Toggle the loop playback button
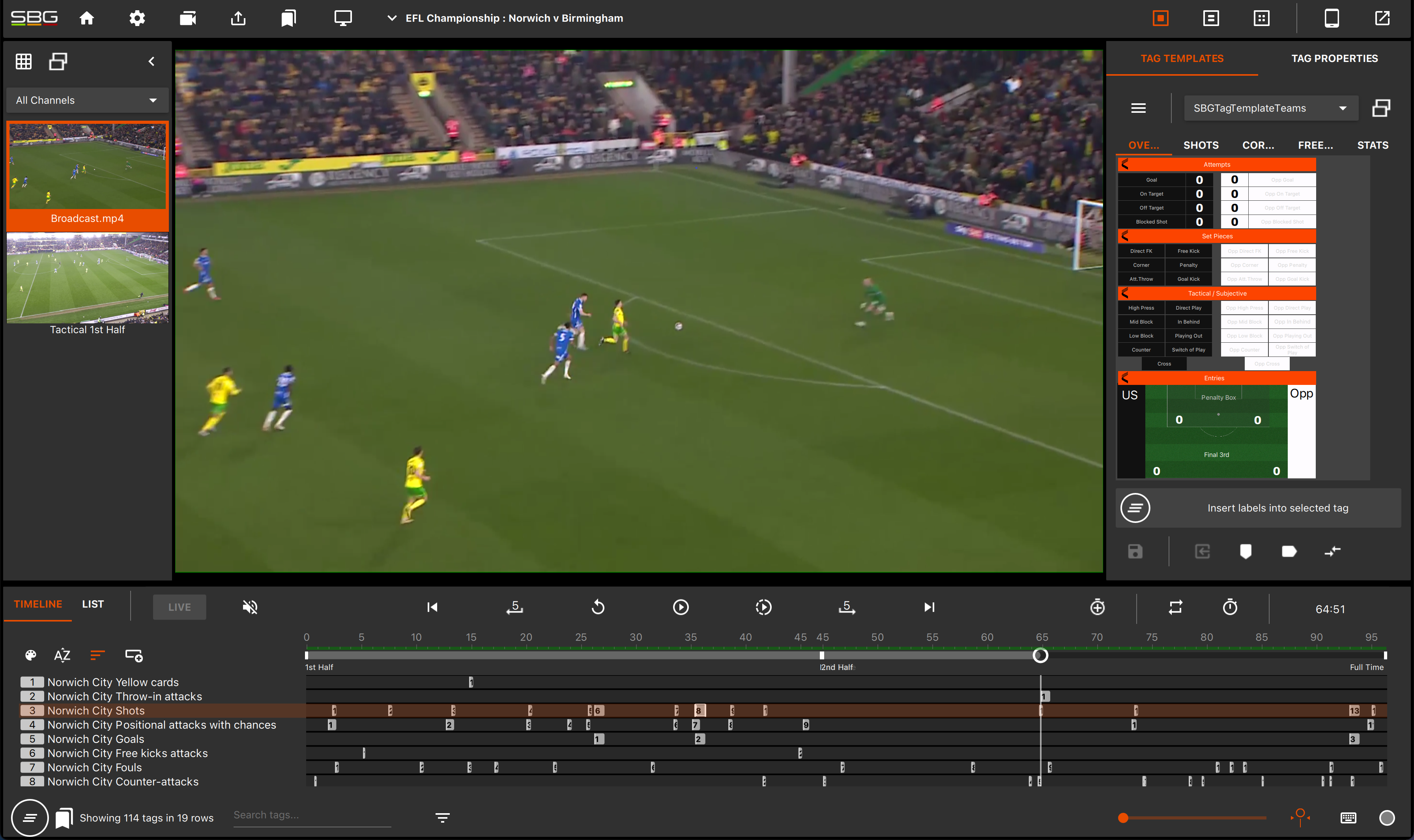This screenshot has height=840, width=1414. pyautogui.click(x=1176, y=607)
